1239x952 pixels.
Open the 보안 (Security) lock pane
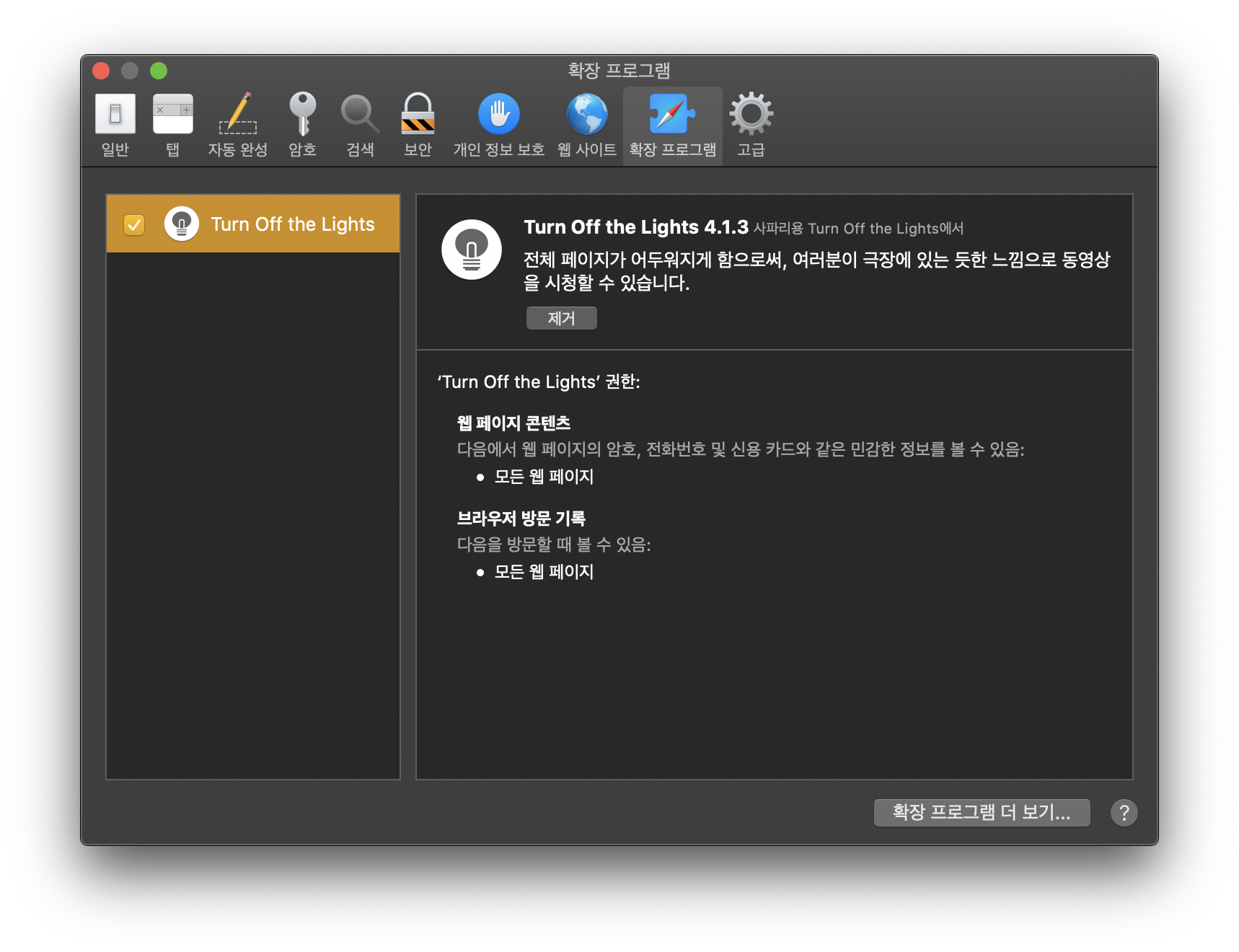tap(418, 125)
